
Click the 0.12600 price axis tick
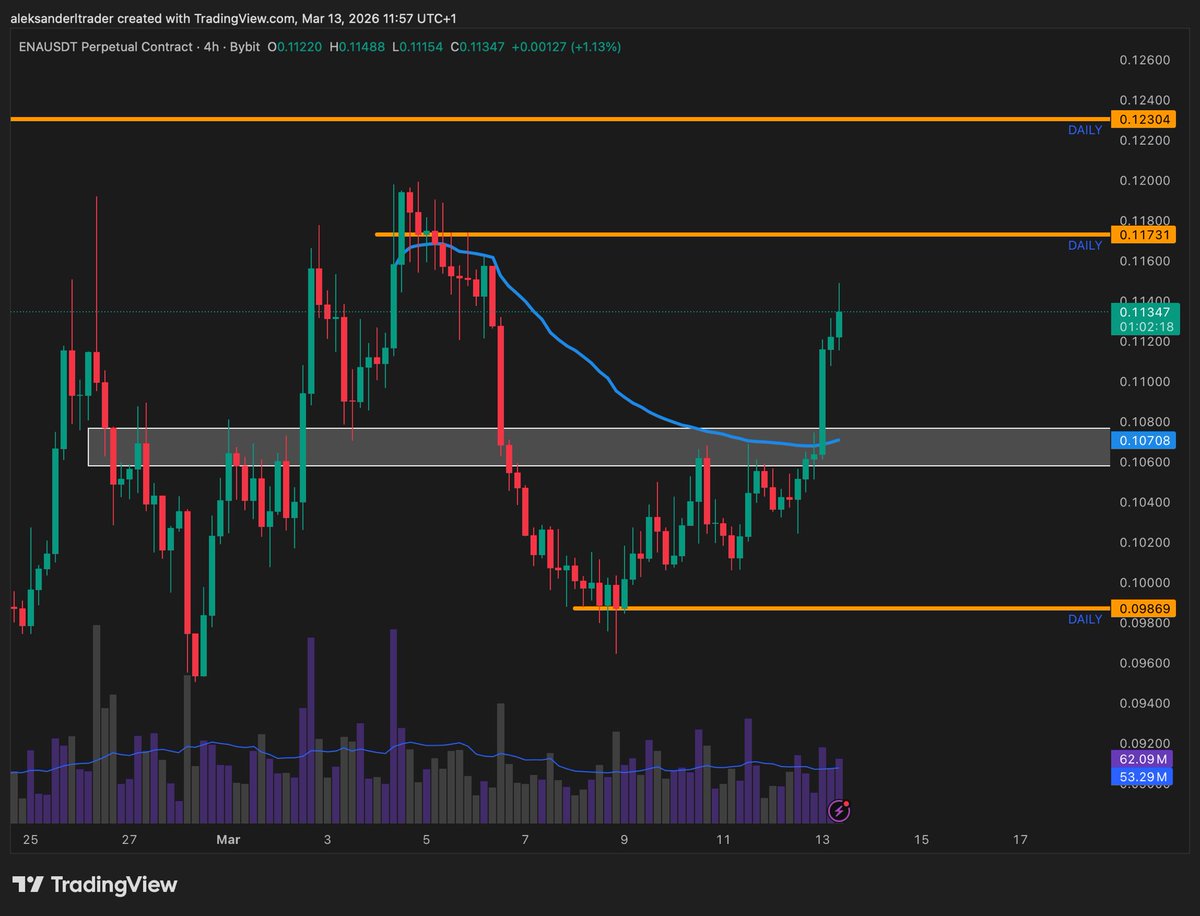coord(1145,61)
